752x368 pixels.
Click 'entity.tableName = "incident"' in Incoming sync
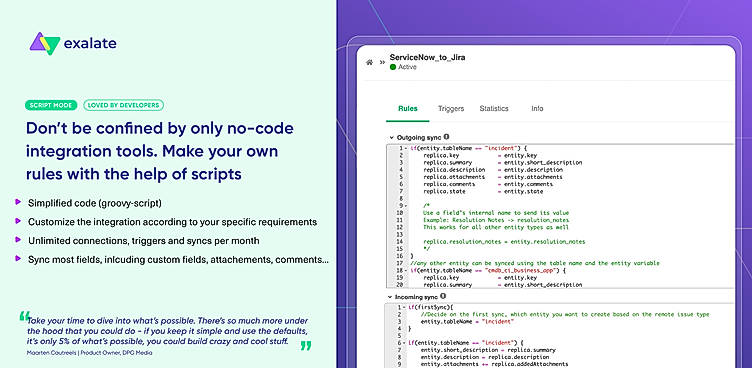tap(467, 321)
